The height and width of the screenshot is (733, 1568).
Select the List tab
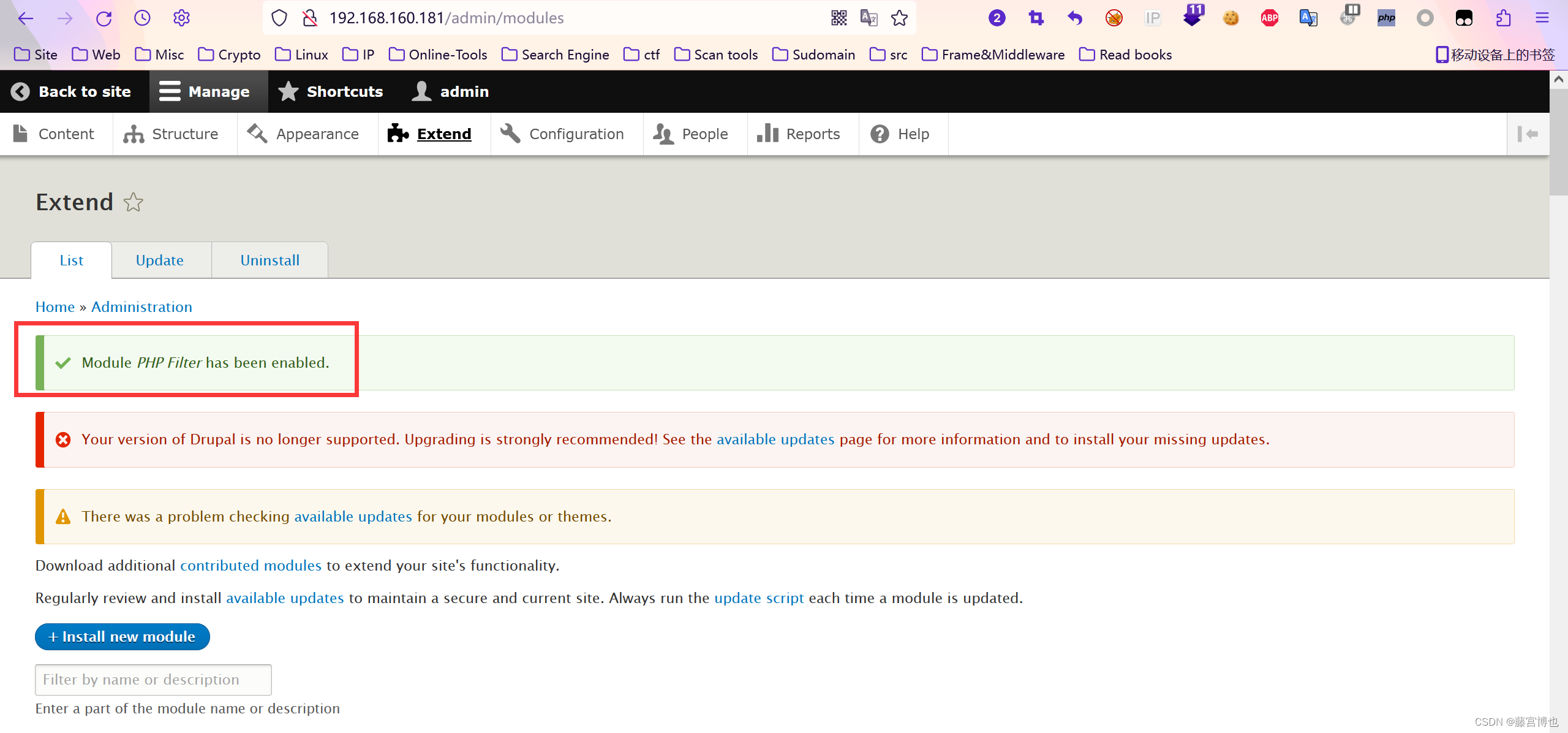(x=72, y=260)
